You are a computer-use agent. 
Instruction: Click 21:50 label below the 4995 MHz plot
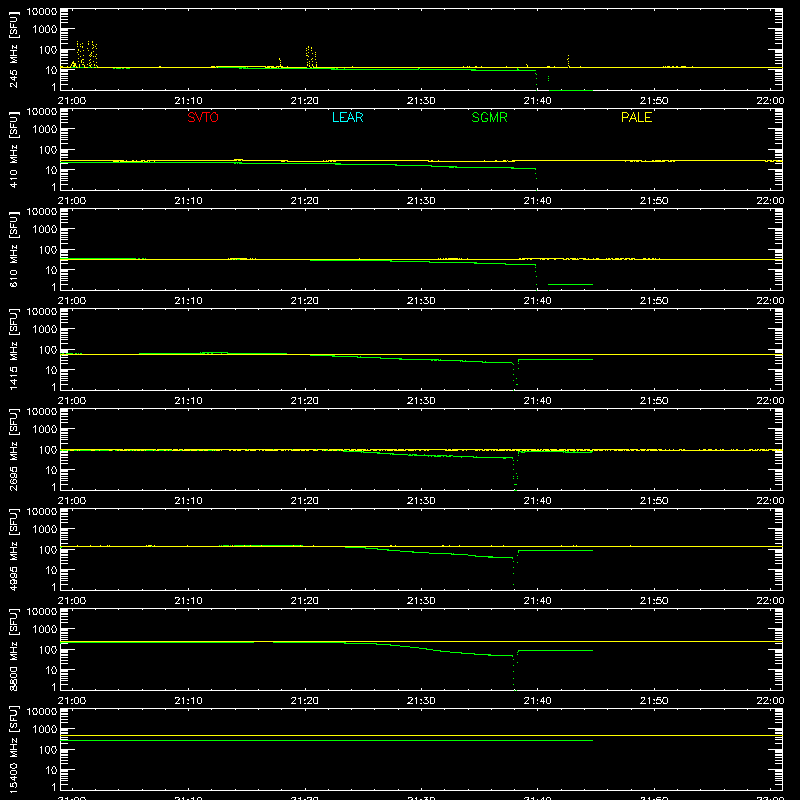[654, 601]
